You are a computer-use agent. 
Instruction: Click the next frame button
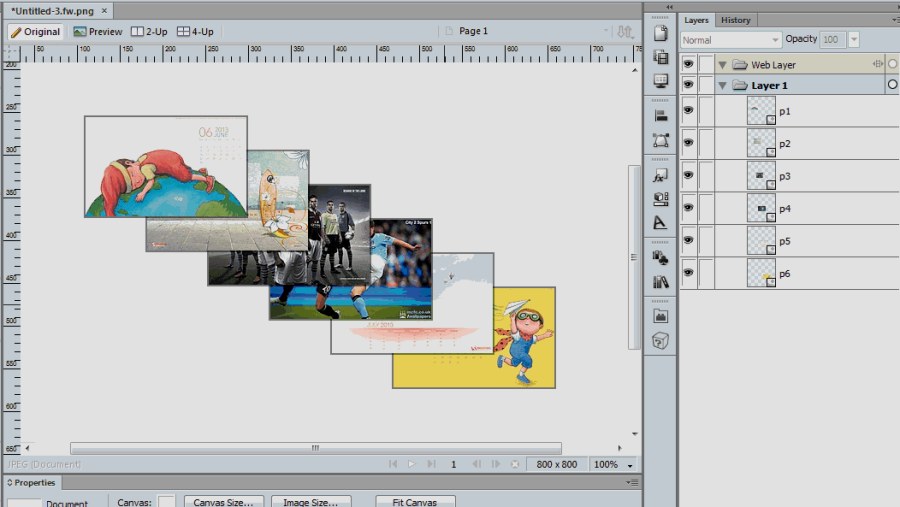(495, 464)
